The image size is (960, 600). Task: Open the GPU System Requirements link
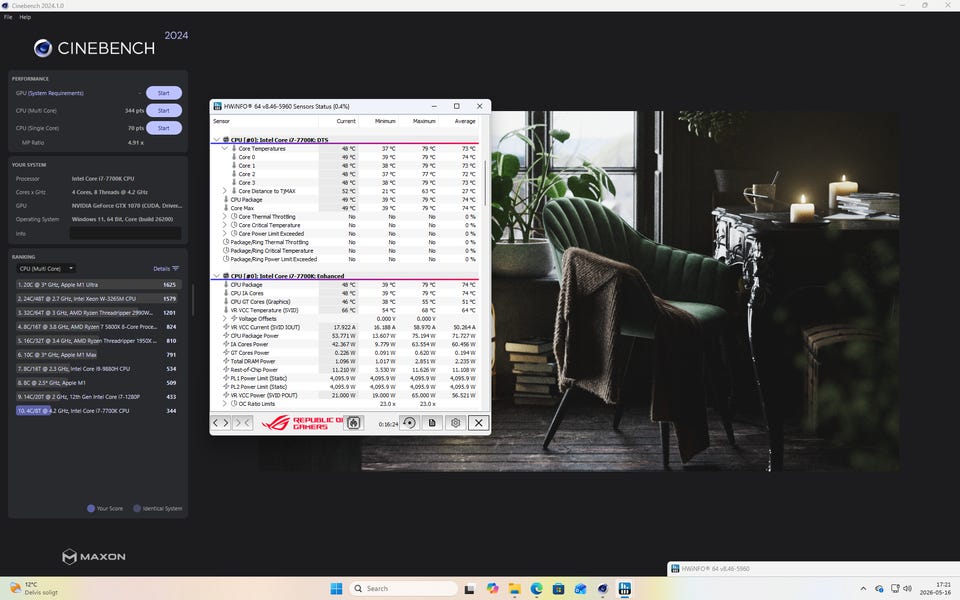56,93
